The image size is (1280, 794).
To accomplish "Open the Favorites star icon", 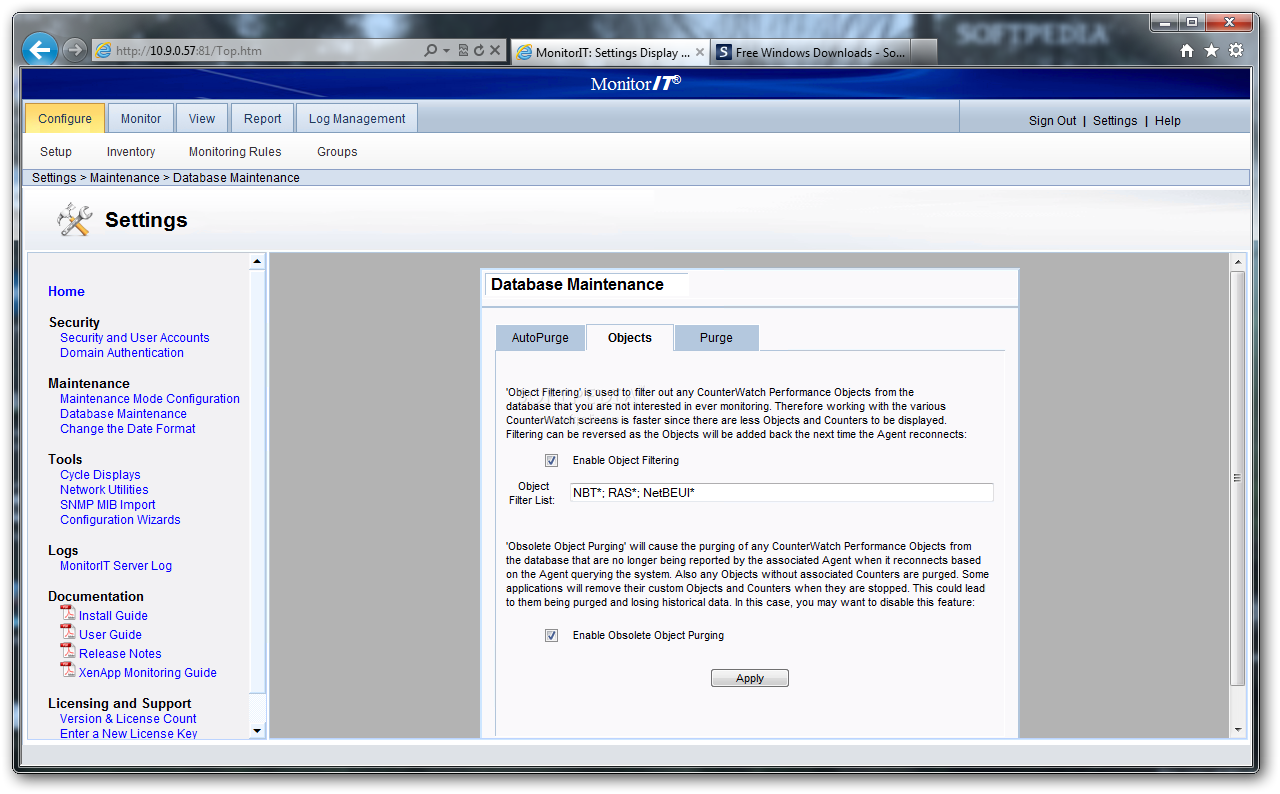I will (1211, 51).
